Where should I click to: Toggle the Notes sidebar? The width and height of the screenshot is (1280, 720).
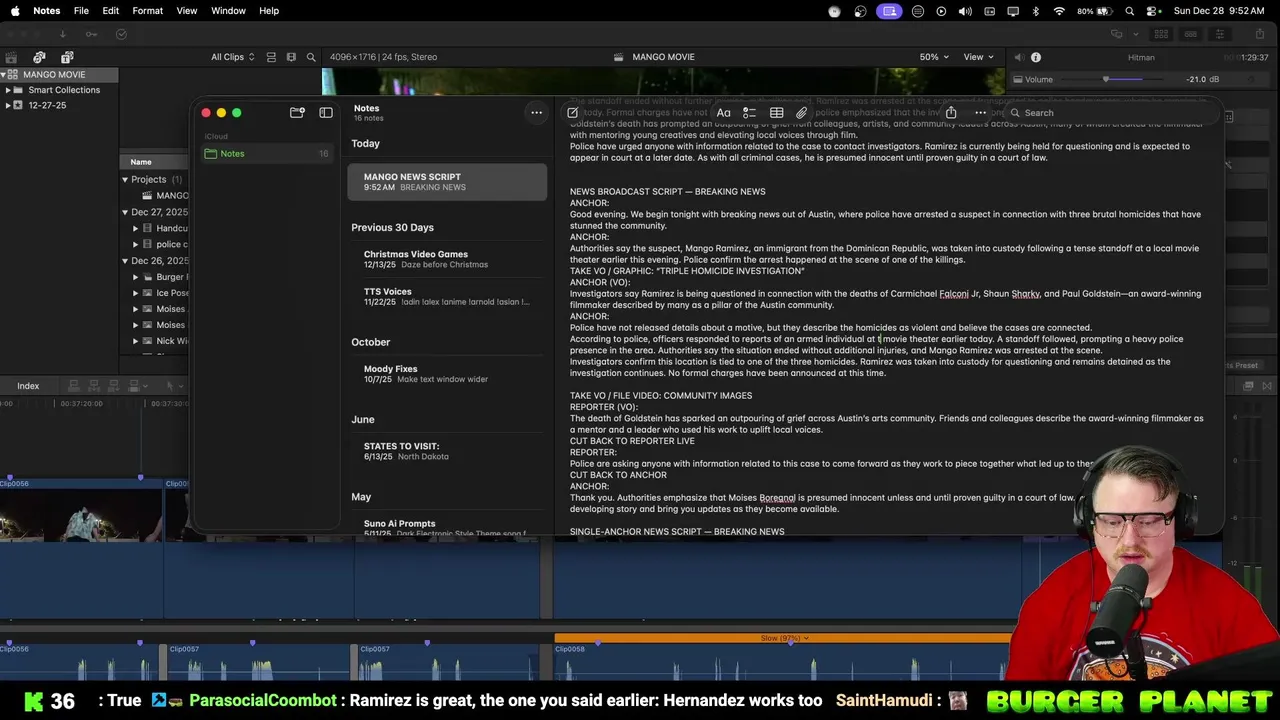tap(326, 113)
